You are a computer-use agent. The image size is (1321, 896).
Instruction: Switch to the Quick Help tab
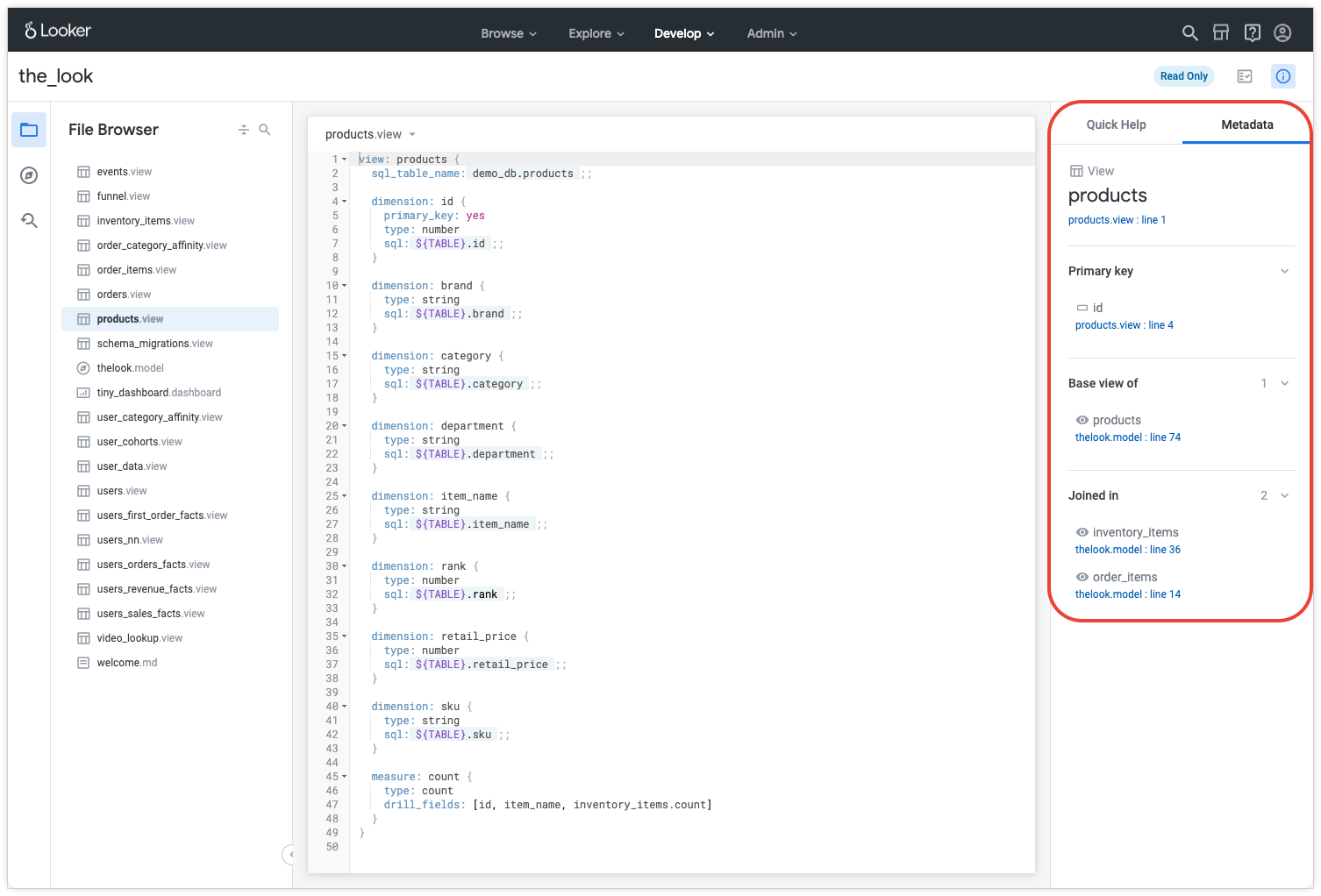coord(1116,124)
